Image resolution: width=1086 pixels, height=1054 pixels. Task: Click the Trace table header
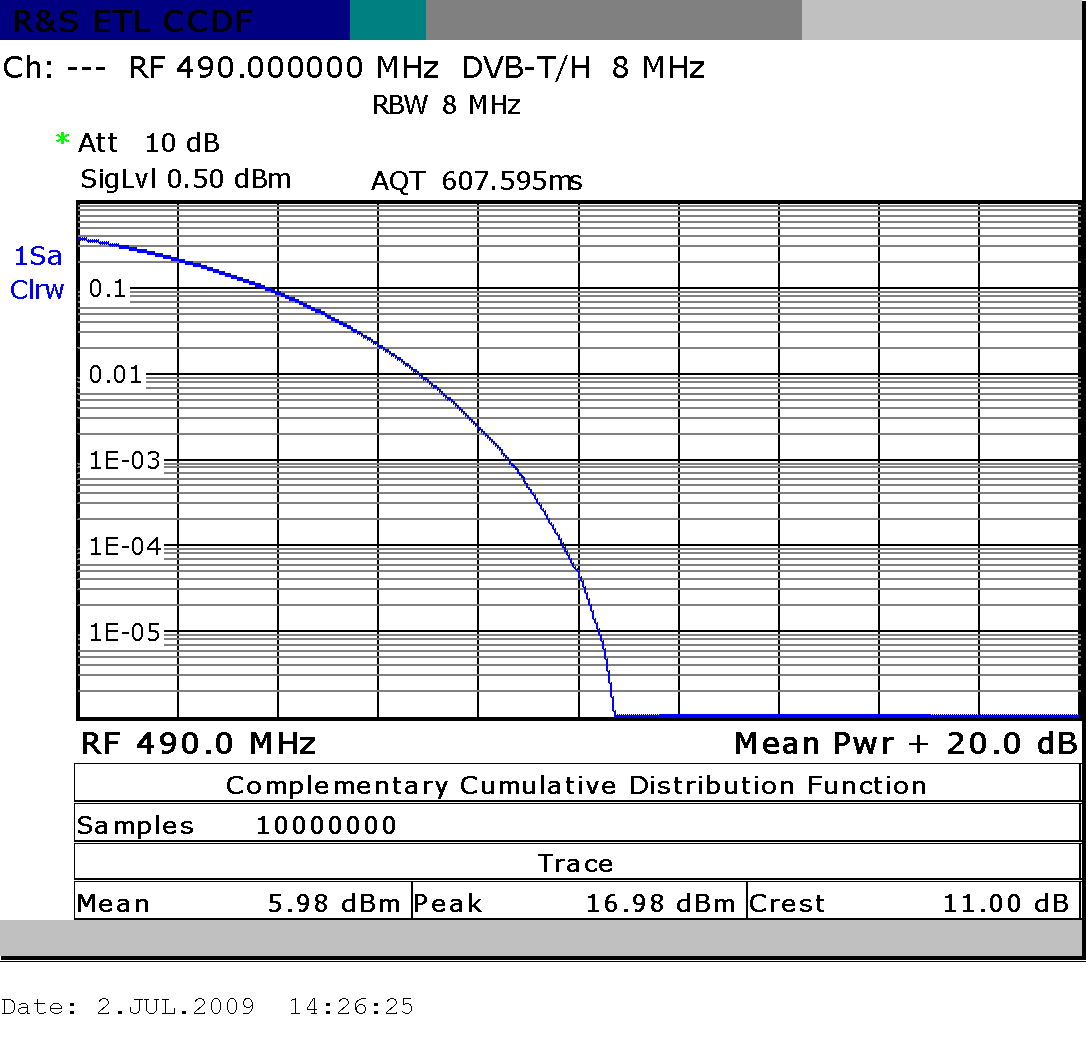click(x=577, y=863)
